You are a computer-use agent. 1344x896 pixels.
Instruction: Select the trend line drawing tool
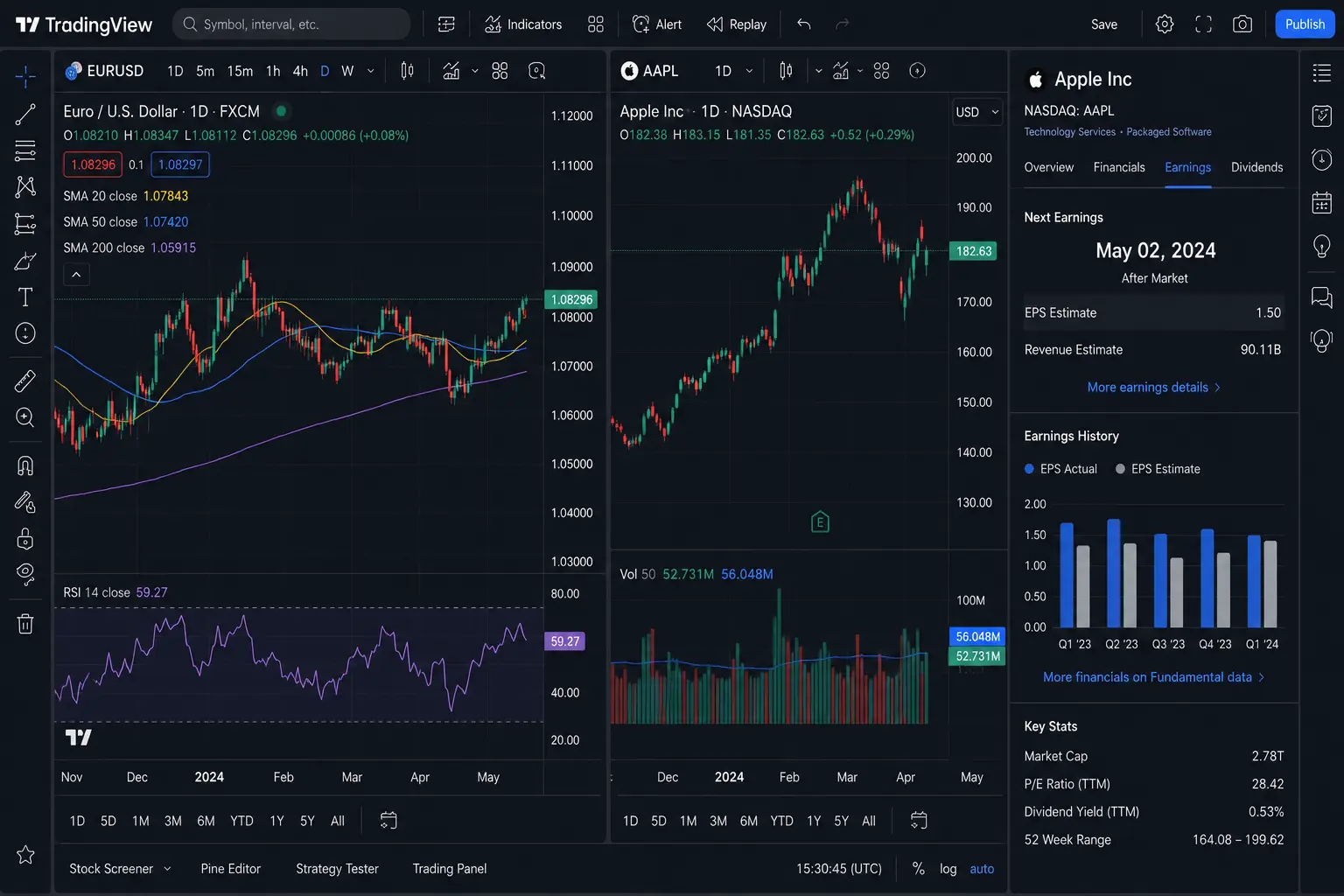pos(25,114)
